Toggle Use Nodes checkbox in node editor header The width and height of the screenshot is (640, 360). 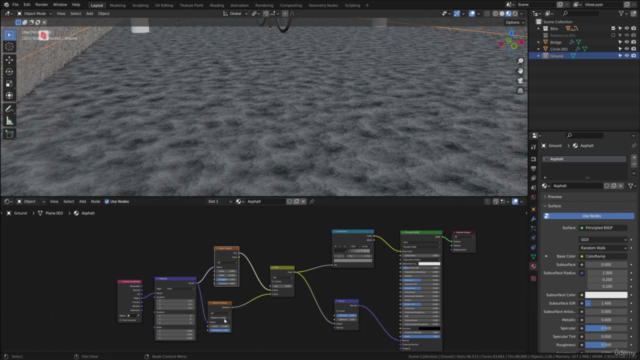pos(107,202)
